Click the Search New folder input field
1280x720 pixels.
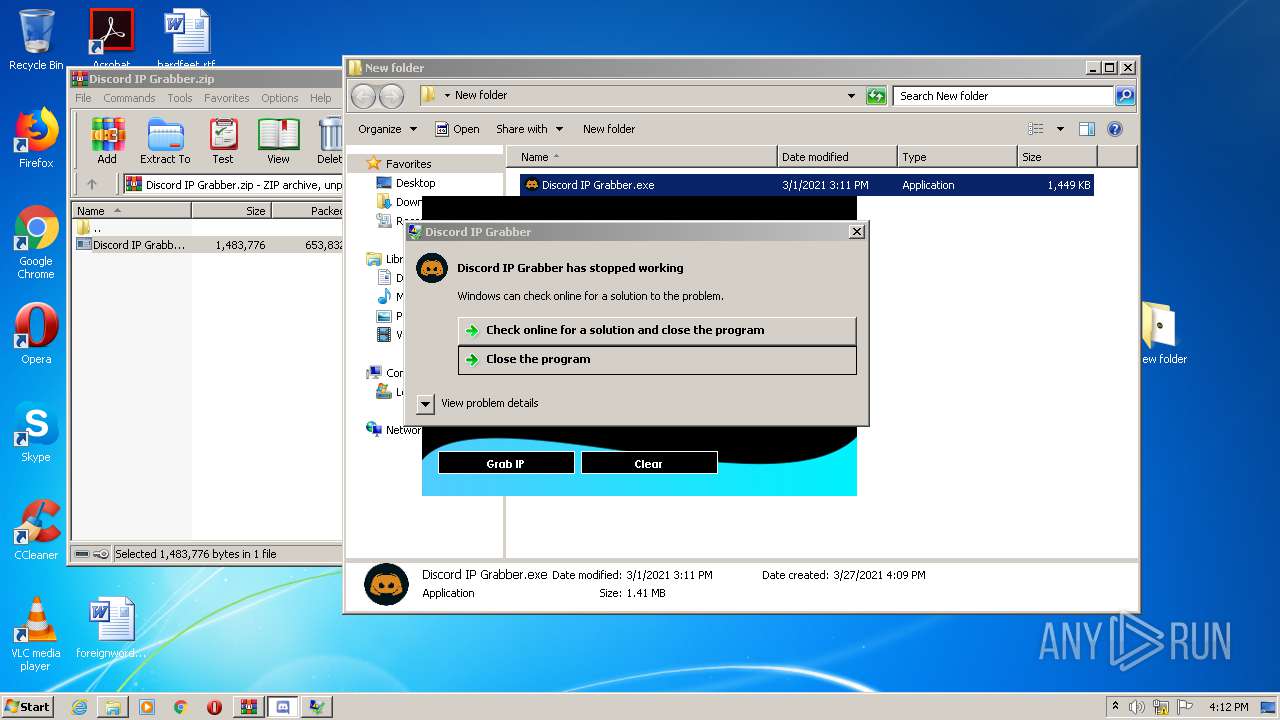(1003, 96)
